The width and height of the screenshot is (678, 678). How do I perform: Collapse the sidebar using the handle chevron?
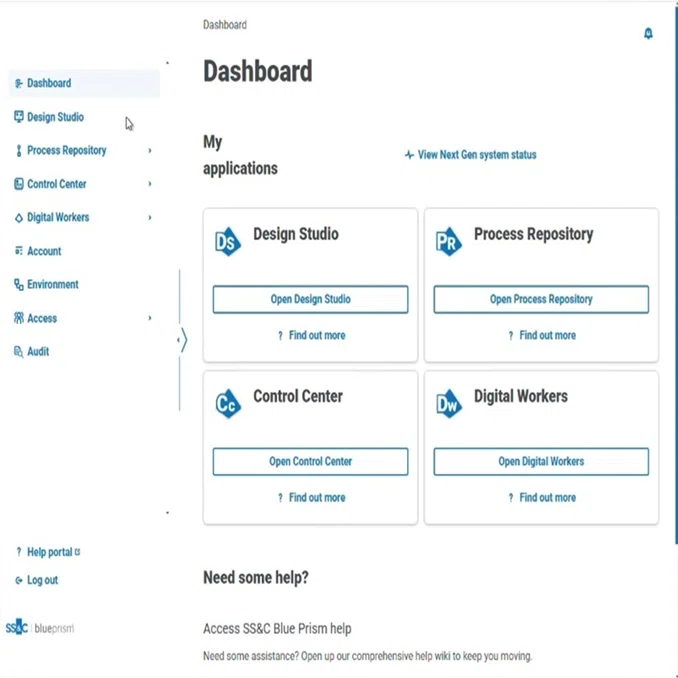(182, 340)
